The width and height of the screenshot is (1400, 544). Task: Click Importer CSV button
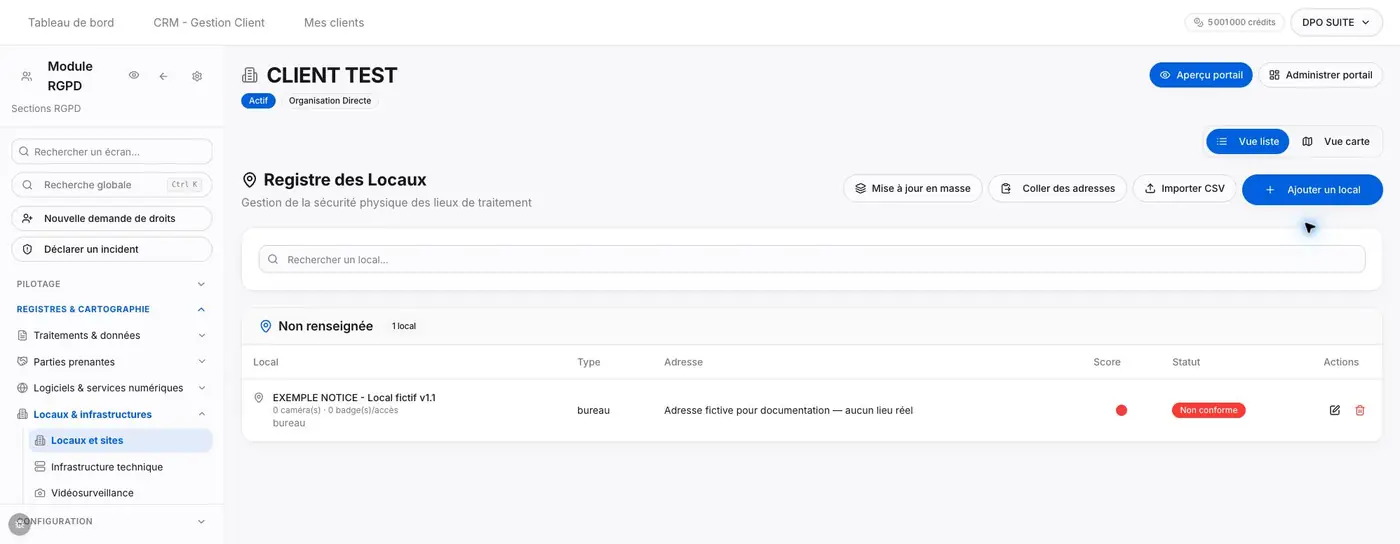pyautogui.click(x=1185, y=188)
